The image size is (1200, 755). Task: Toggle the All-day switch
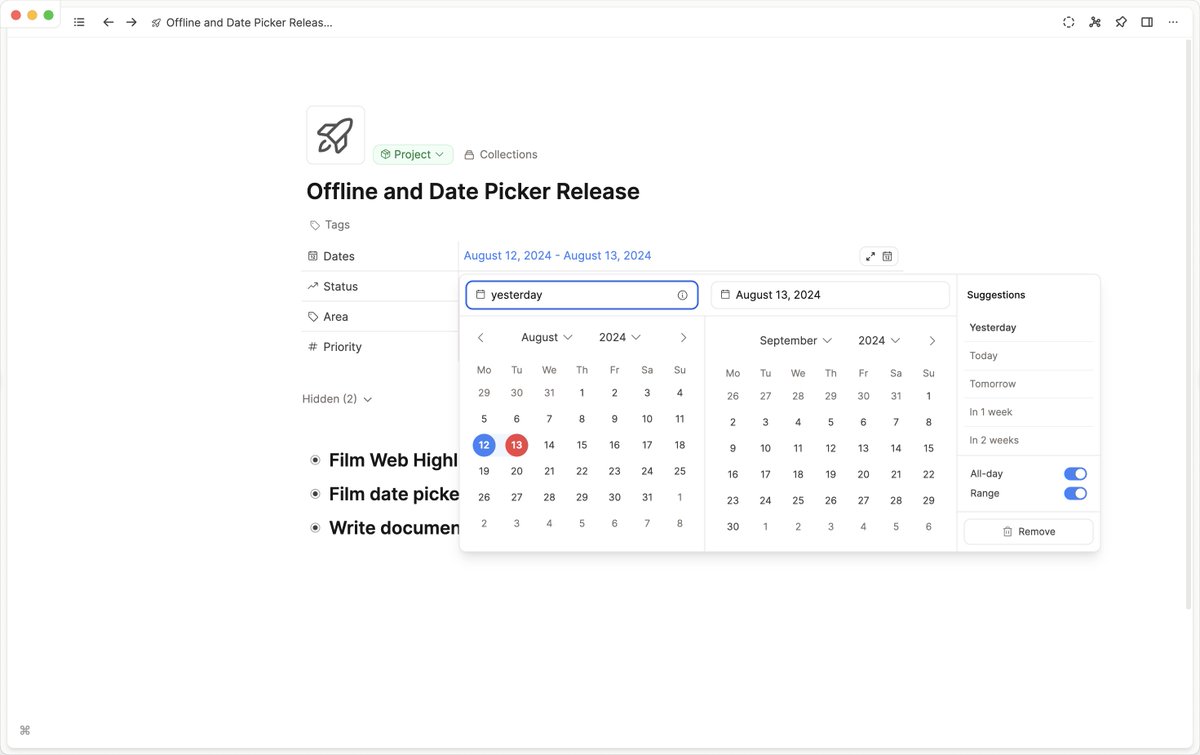pyautogui.click(x=1075, y=474)
